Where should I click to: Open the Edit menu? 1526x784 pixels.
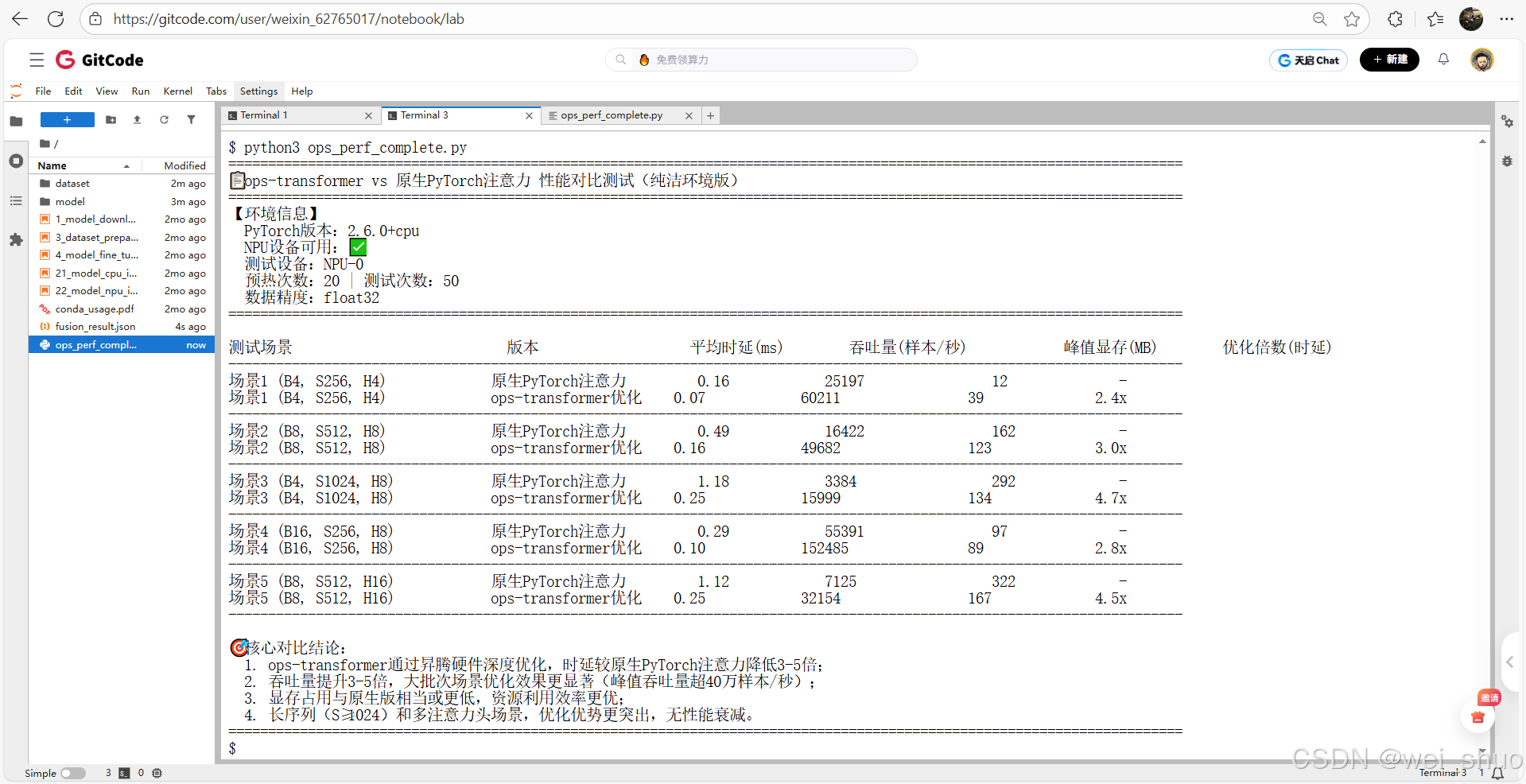pos(73,91)
